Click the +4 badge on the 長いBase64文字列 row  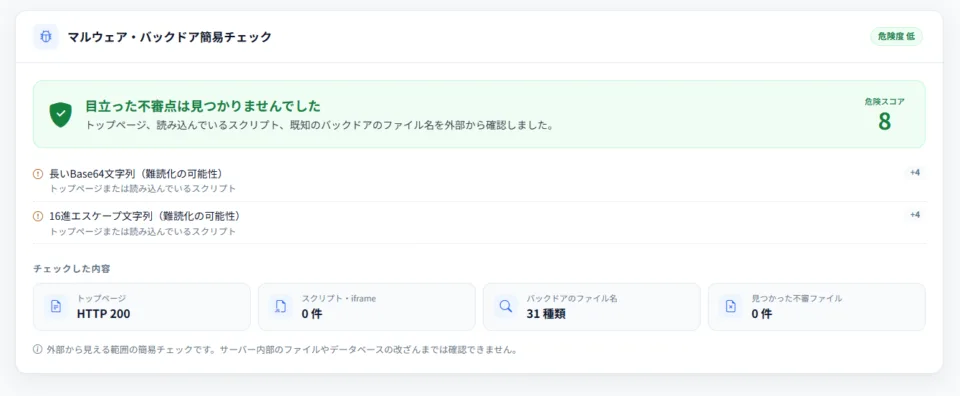point(915,173)
